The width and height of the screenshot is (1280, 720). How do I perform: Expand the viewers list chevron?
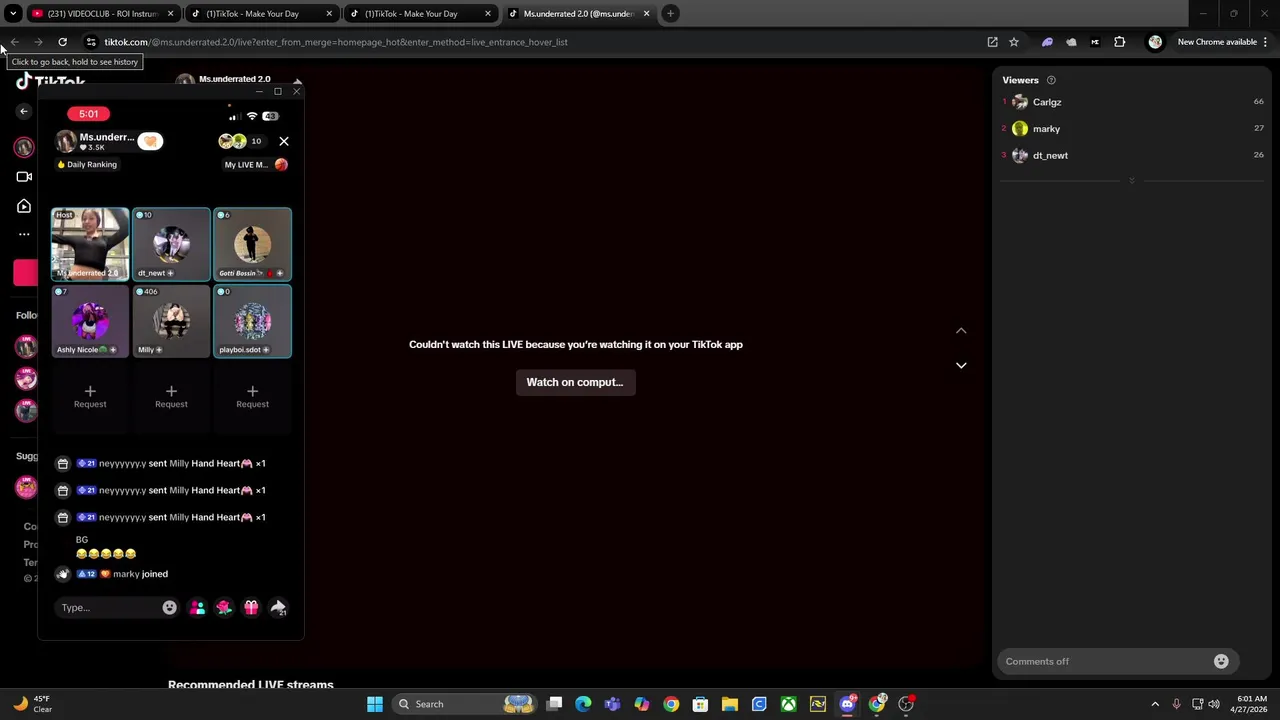click(1132, 181)
